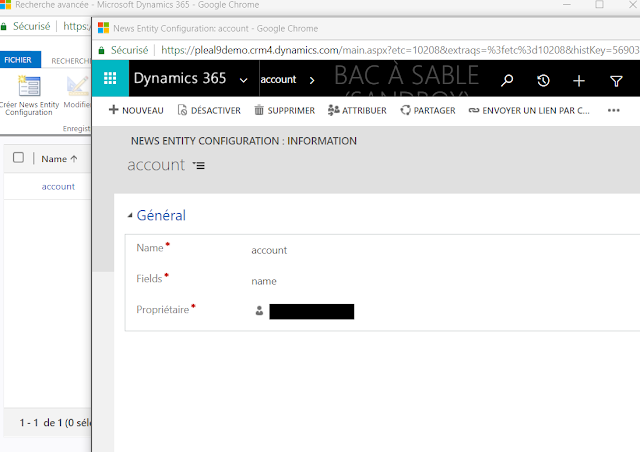Sort by Name column header in background grid
Viewport: 640px width, 452px height.
[59, 159]
